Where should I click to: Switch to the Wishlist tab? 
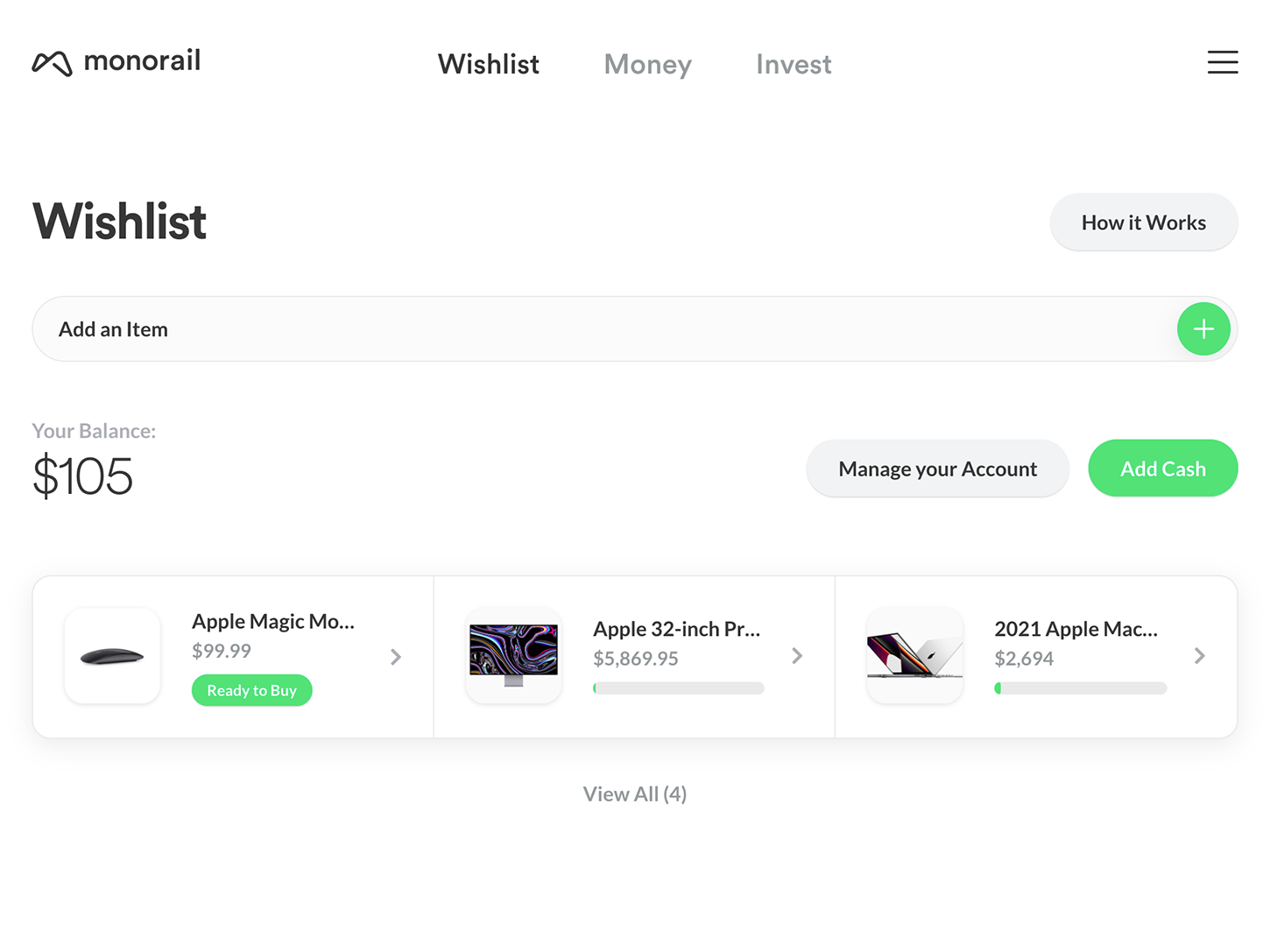click(488, 64)
